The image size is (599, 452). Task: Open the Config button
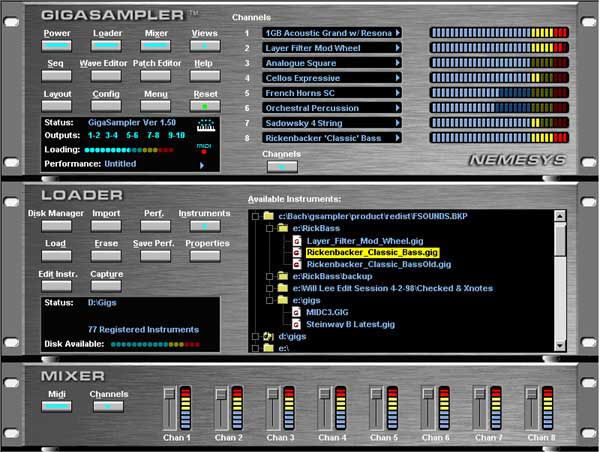coord(106,106)
